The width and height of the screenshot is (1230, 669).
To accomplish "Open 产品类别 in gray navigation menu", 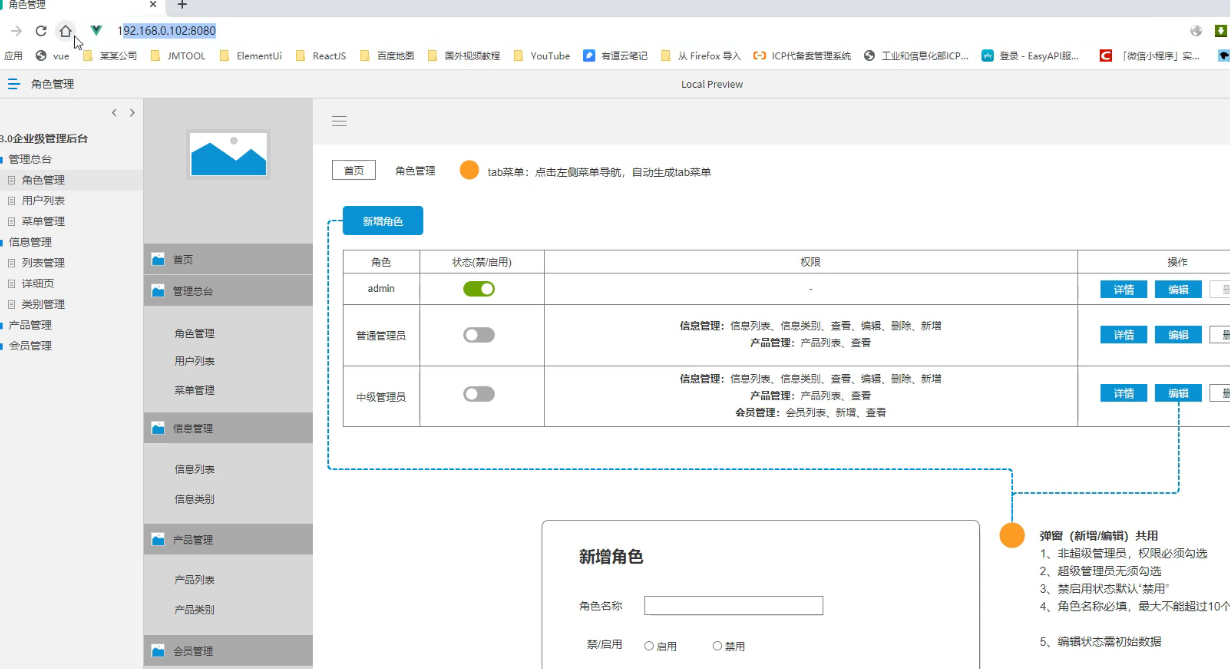I will point(195,609).
